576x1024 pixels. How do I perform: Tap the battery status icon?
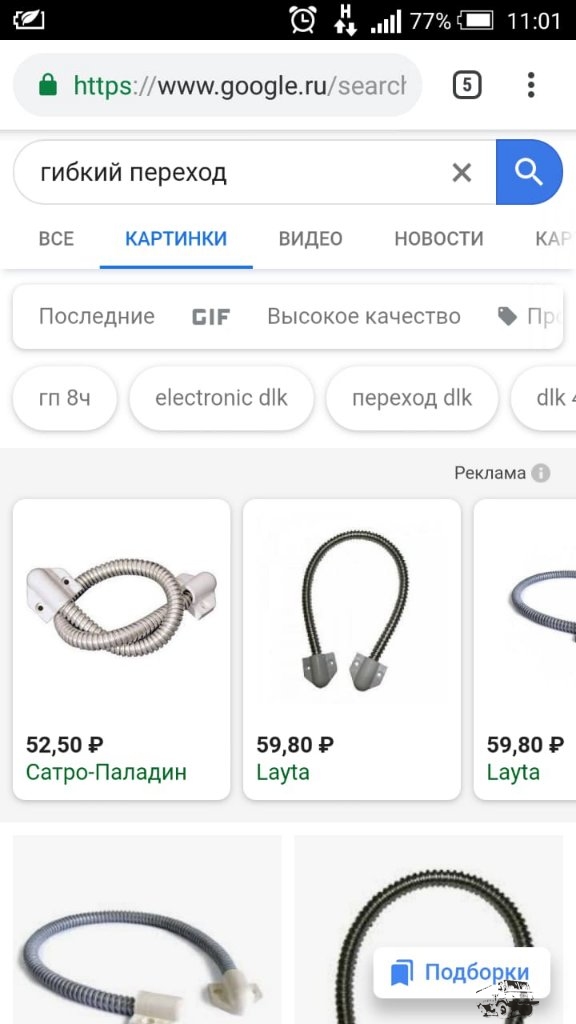coord(475,21)
